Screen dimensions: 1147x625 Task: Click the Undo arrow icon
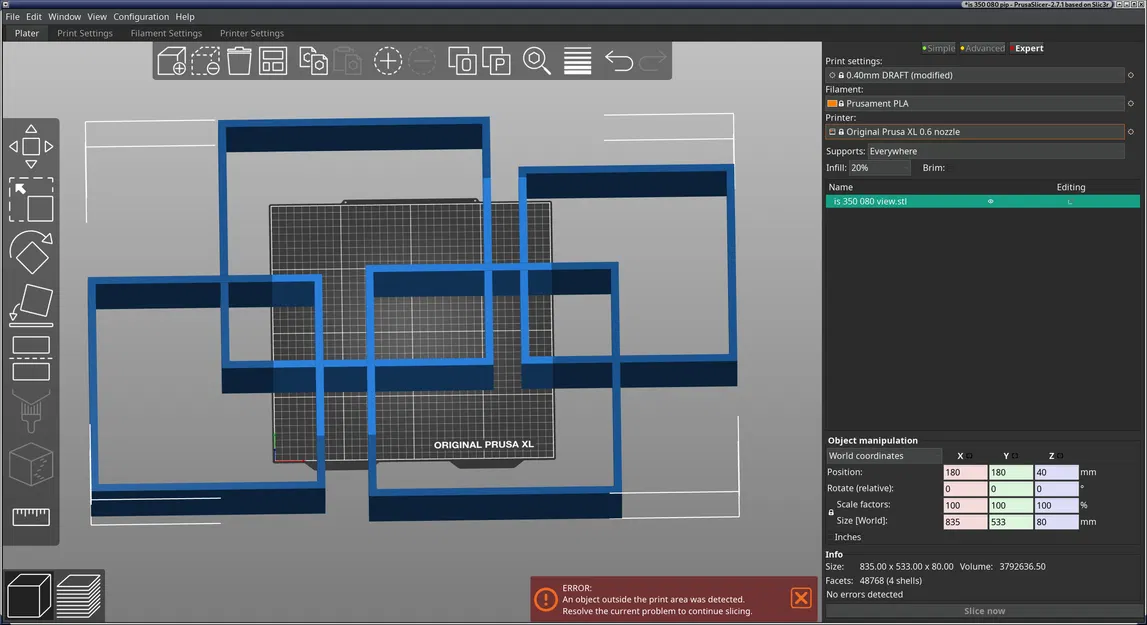click(x=619, y=61)
